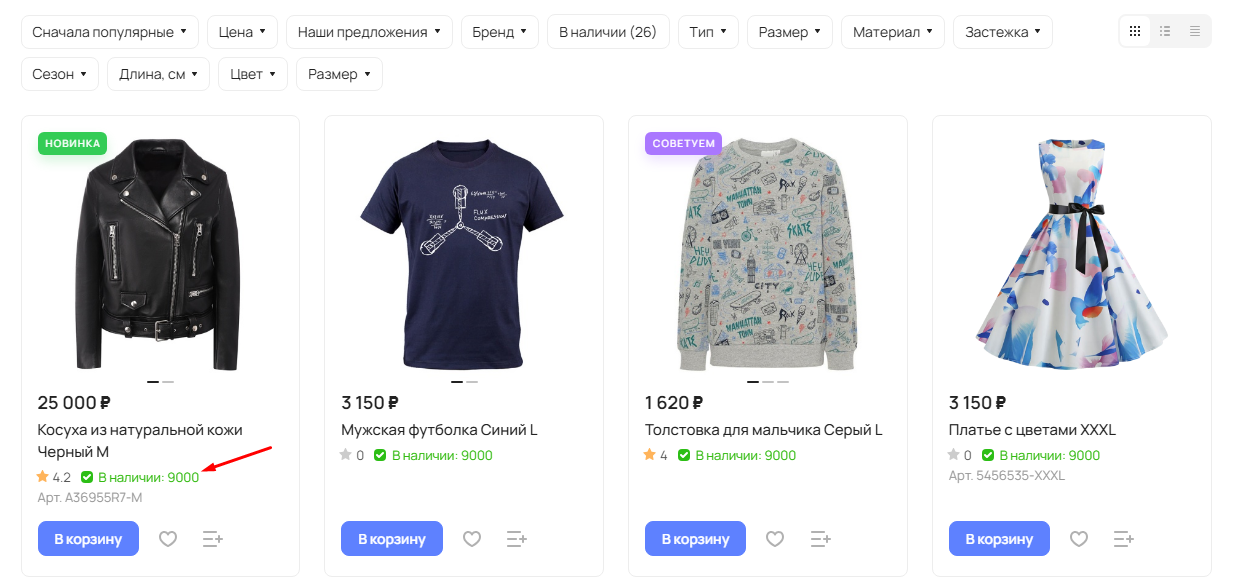Click 'В корзину' for the floral dress
This screenshot has height=582, width=1252.
click(x=999, y=539)
